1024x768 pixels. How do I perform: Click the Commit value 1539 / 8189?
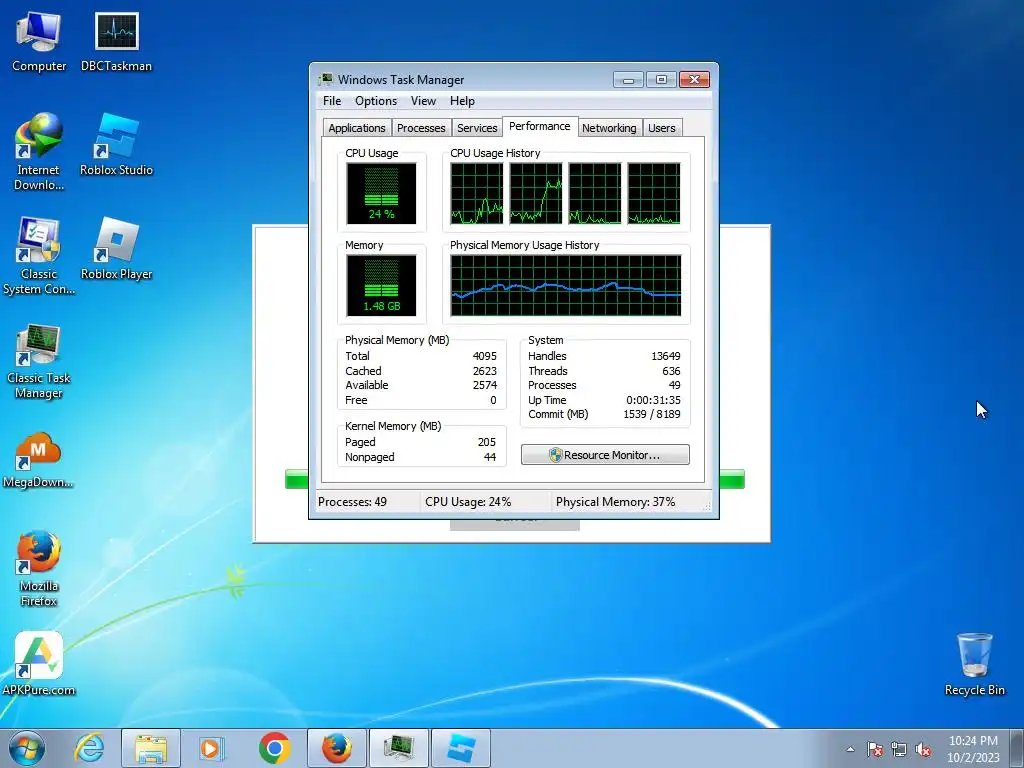(652, 414)
